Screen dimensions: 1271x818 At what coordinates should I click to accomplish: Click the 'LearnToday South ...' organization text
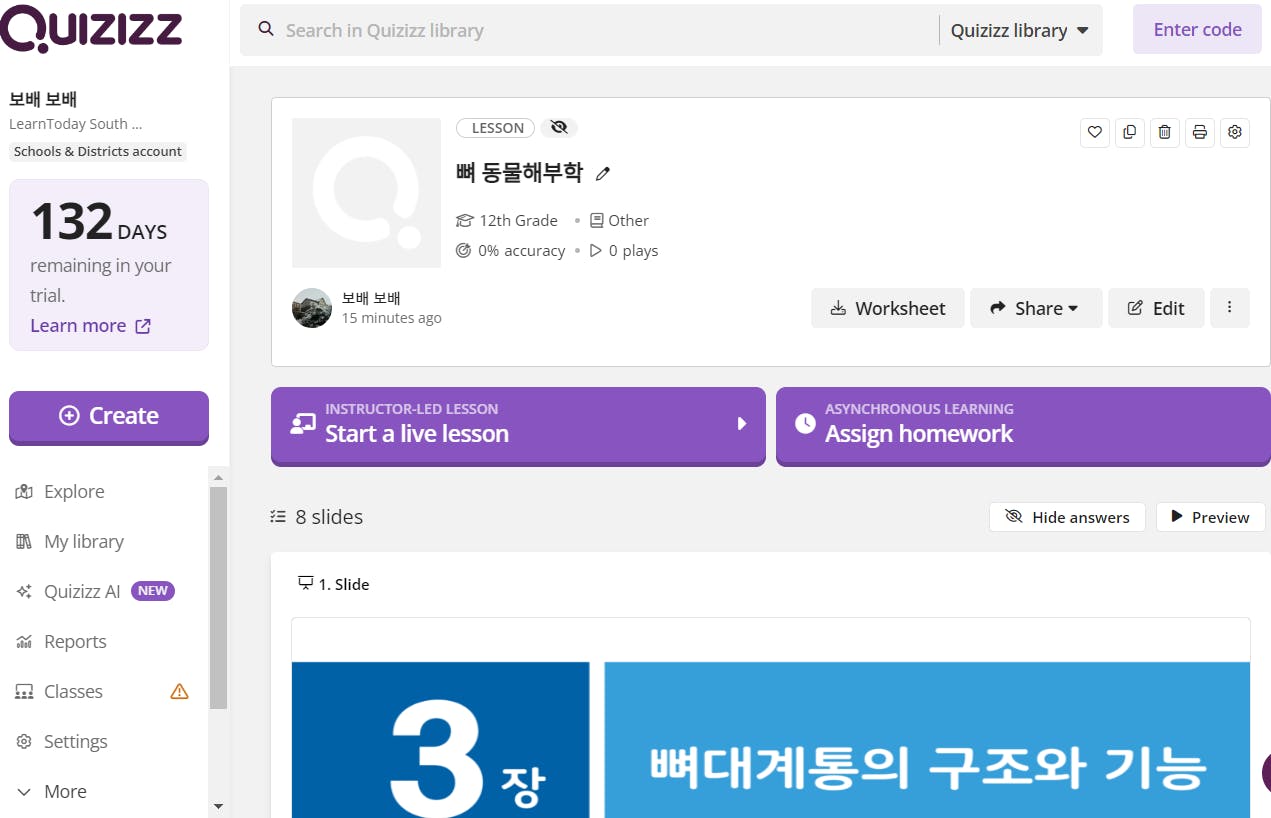(76, 124)
